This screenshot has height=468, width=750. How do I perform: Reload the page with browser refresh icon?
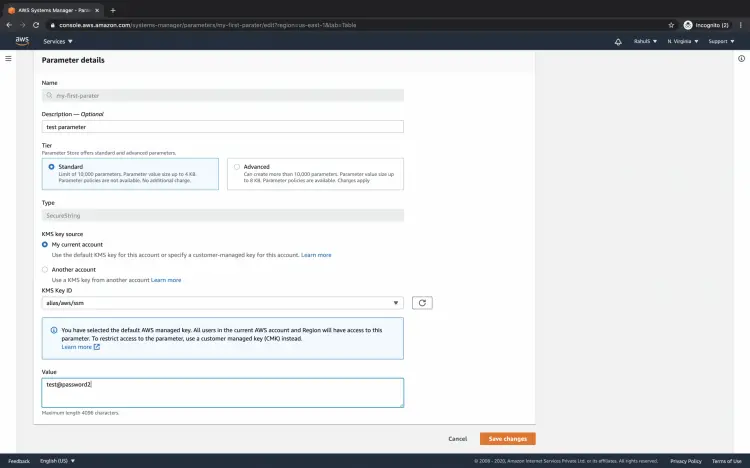coord(36,25)
